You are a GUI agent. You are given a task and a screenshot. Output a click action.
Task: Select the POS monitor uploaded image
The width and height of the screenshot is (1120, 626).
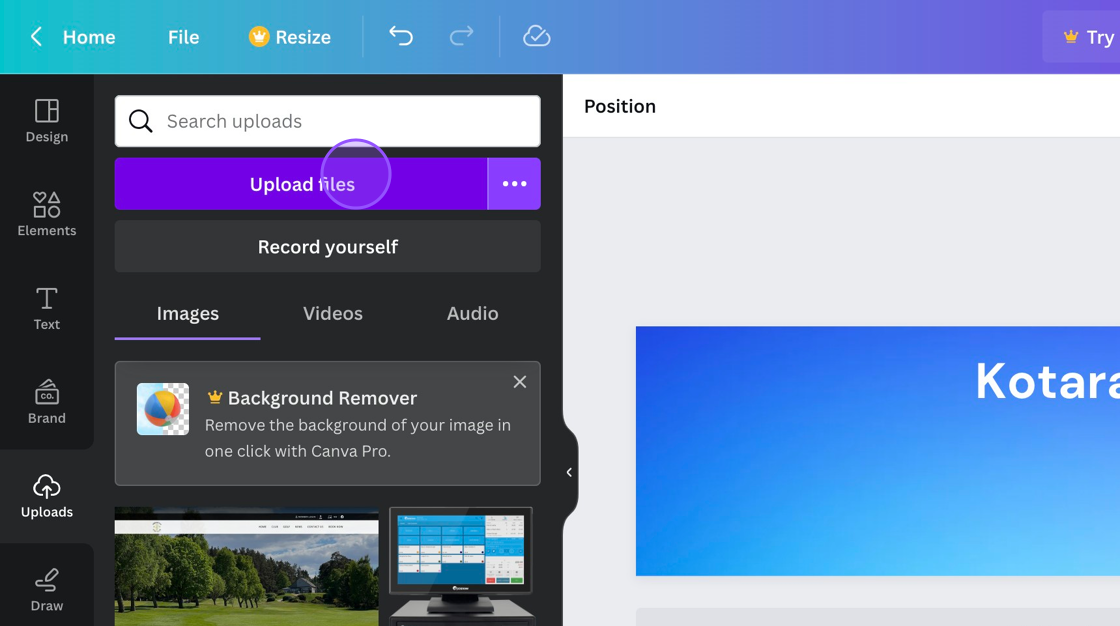coord(461,567)
